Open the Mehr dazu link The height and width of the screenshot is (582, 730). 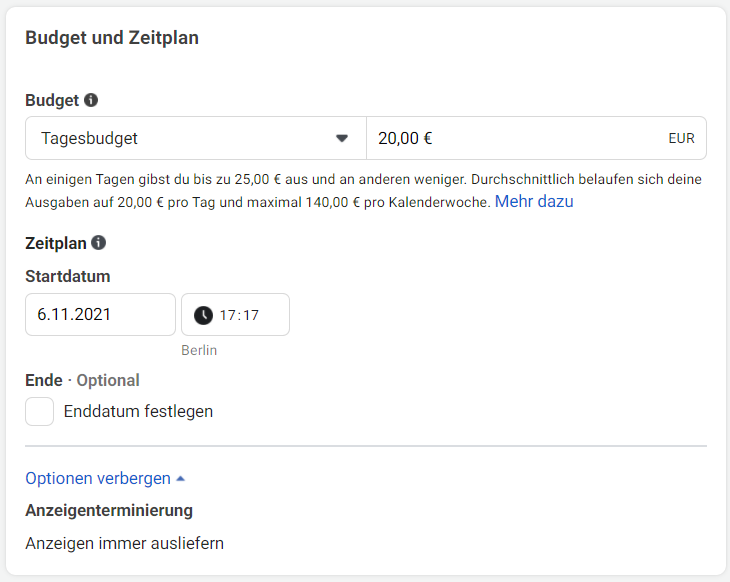tap(534, 201)
